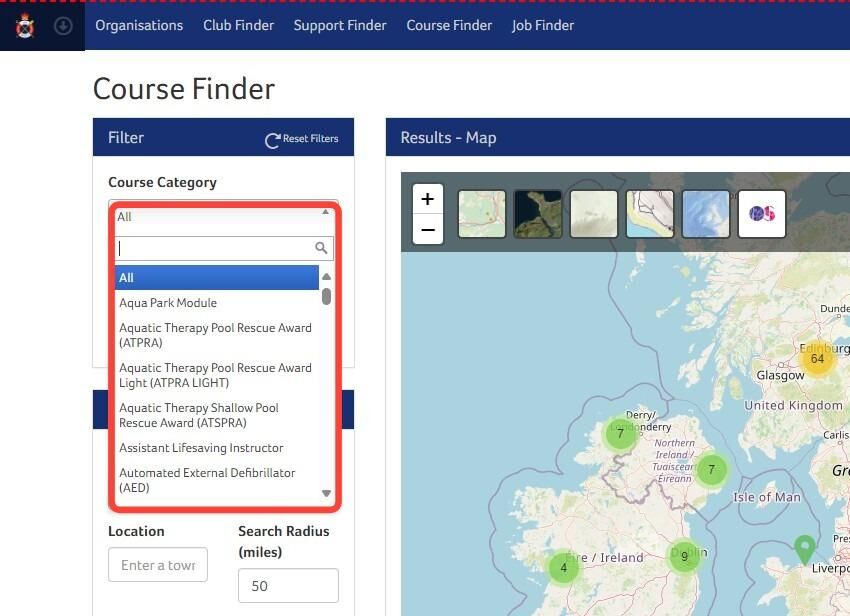The height and width of the screenshot is (616, 850).
Task: Click the list scrollbar down arrow
Action: [326, 493]
